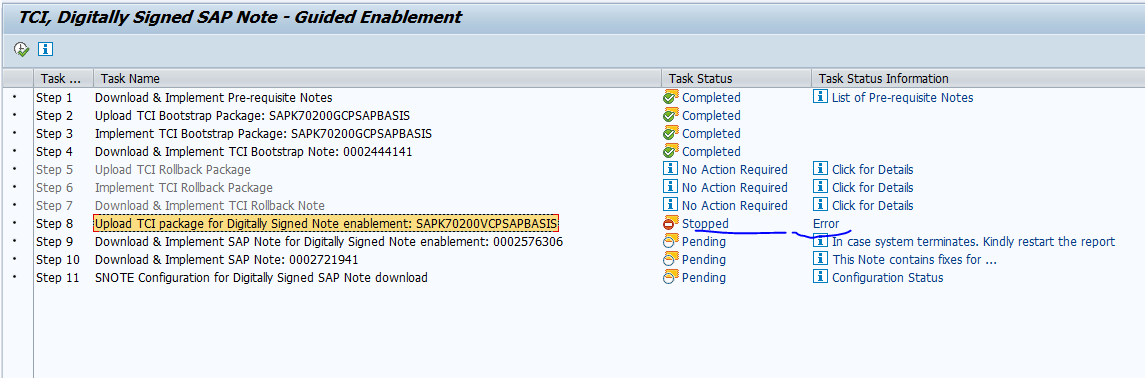The image size is (1145, 378).
Task: Click the Step 8 cell
Action: pyautogui.click(x=55, y=223)
